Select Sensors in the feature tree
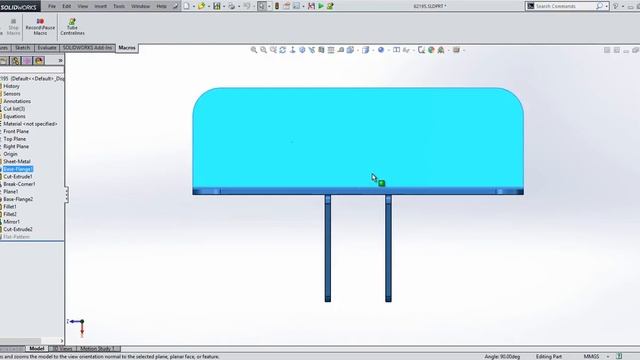Screen dimensions: 640x360 12,93
